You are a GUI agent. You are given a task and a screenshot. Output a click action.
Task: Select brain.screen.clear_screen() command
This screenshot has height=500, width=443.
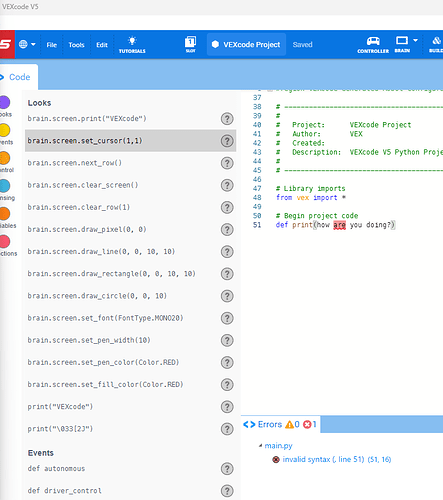83,185
